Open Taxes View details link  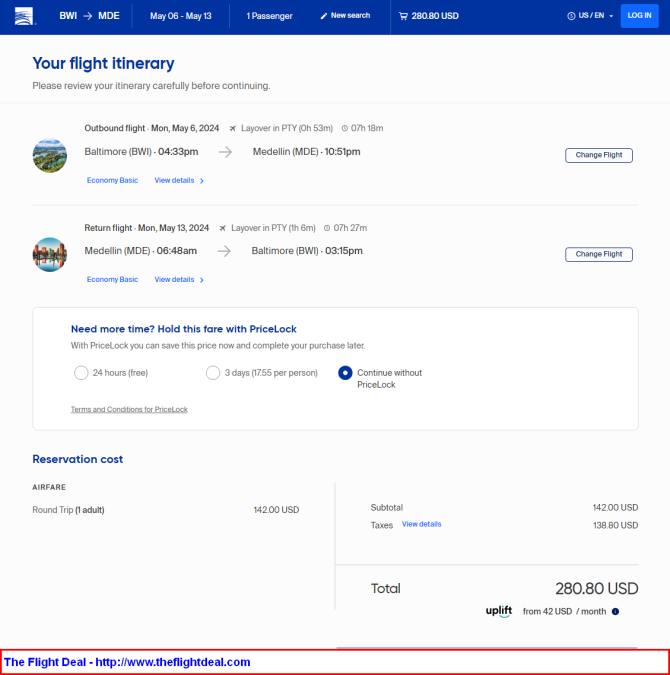click(x=422, y=524)
